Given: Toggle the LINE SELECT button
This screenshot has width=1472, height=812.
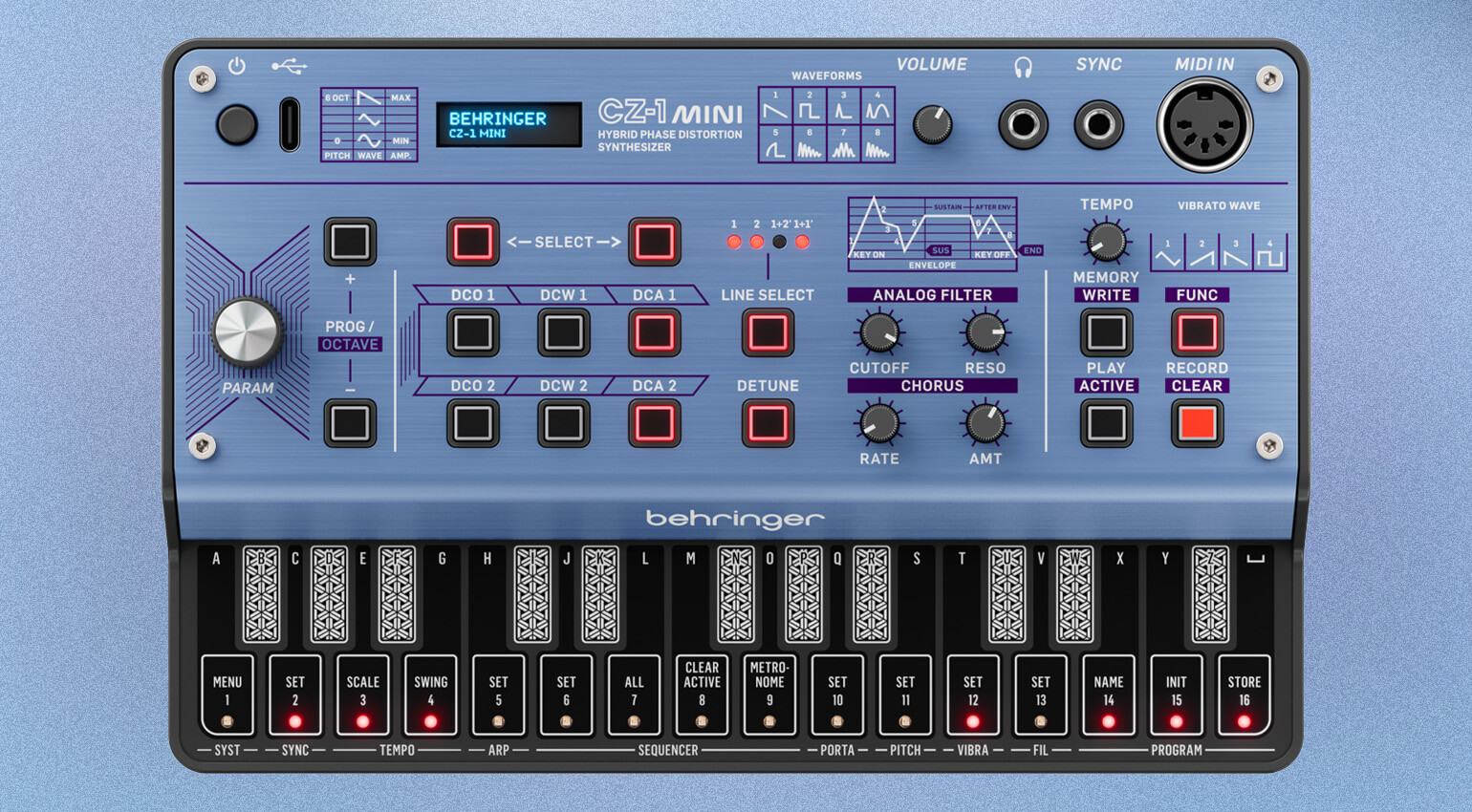Looking at the screenshot, I should click(767, 332).
